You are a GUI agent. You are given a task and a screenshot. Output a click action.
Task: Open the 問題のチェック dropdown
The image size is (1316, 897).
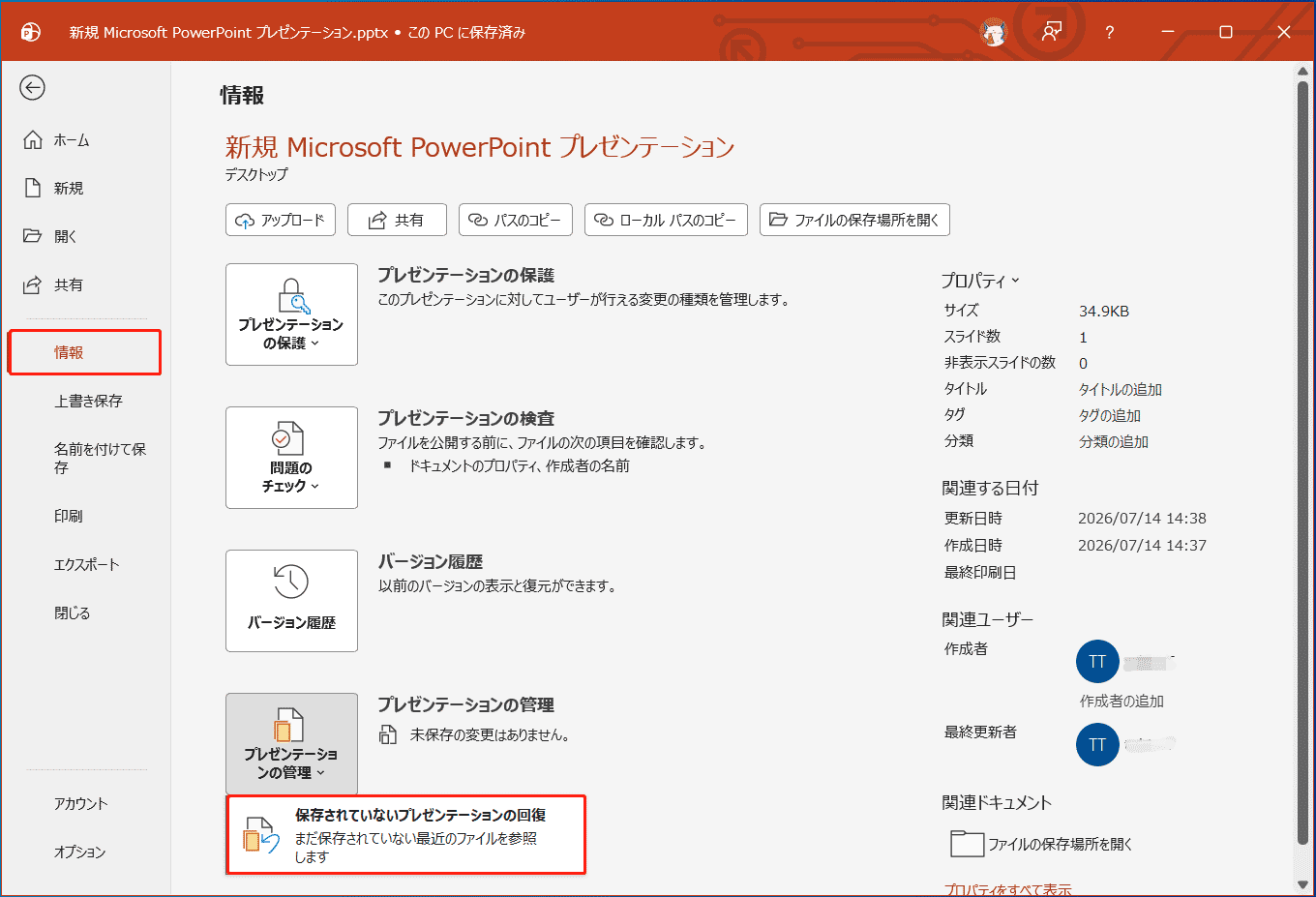point(291,458)
